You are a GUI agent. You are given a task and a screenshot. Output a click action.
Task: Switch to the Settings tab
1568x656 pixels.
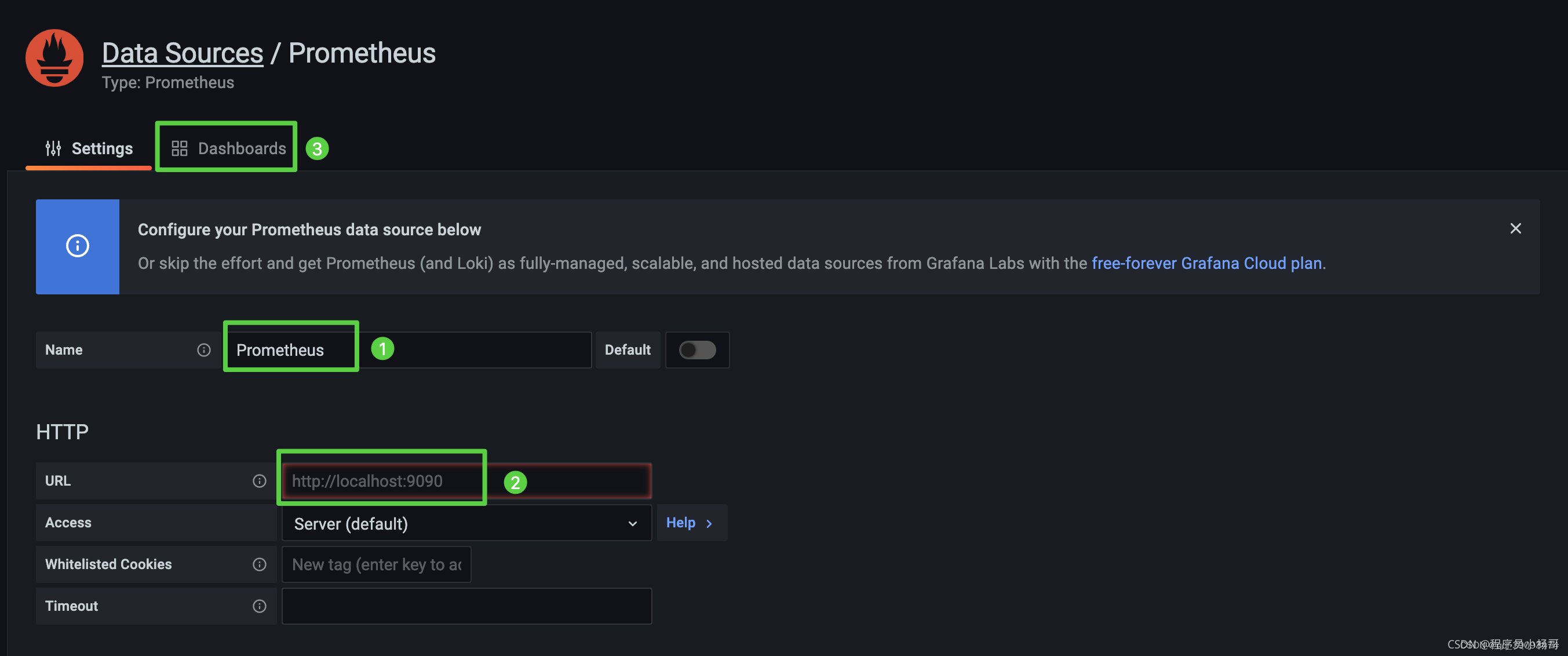89,148
